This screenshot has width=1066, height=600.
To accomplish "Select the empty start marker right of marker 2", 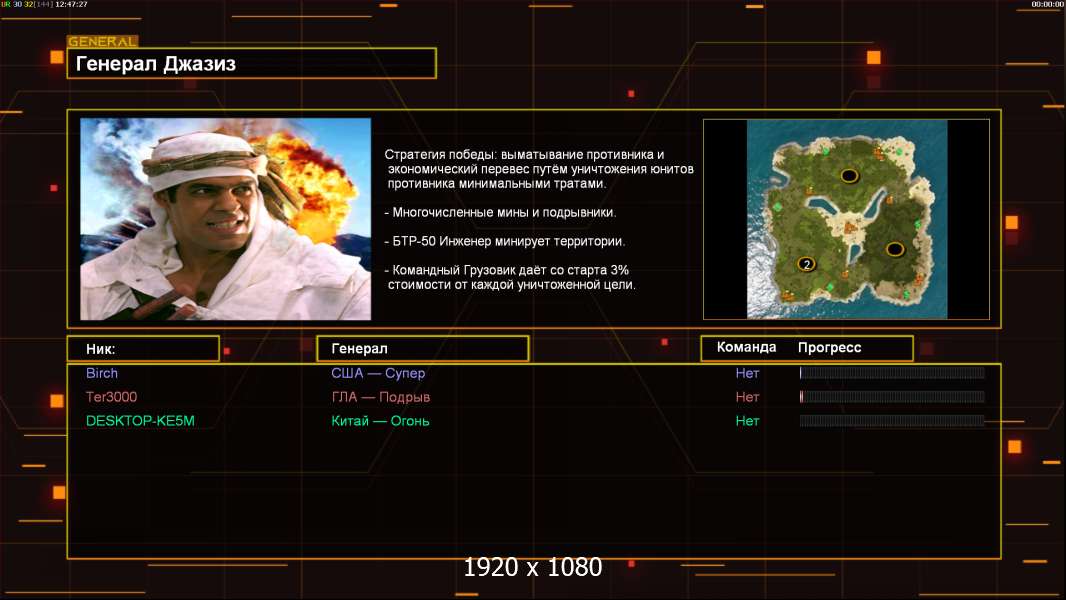I will click(895, 249).
